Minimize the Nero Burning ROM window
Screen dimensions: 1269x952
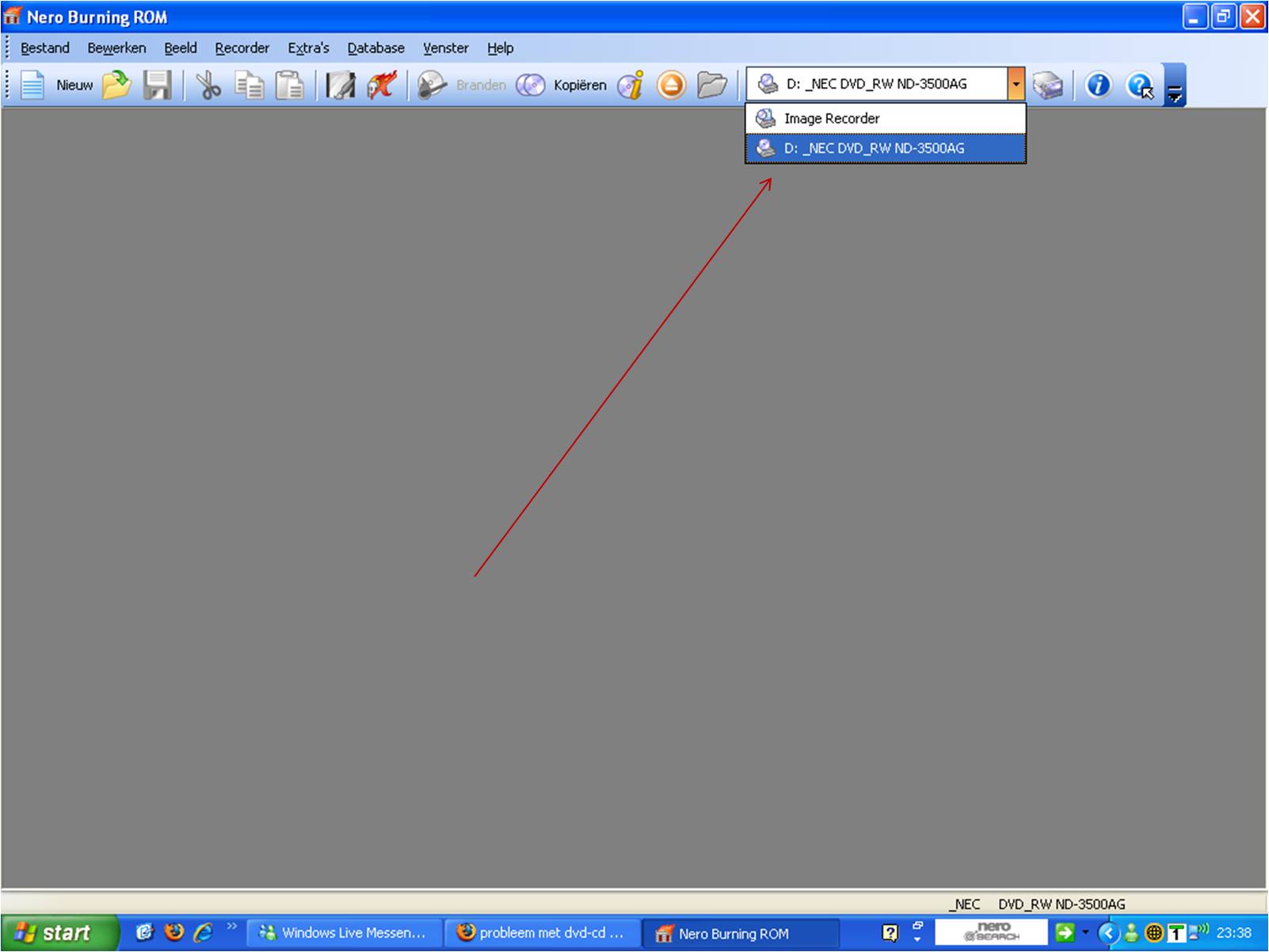pyautogui.click(x=1195, y=17)
